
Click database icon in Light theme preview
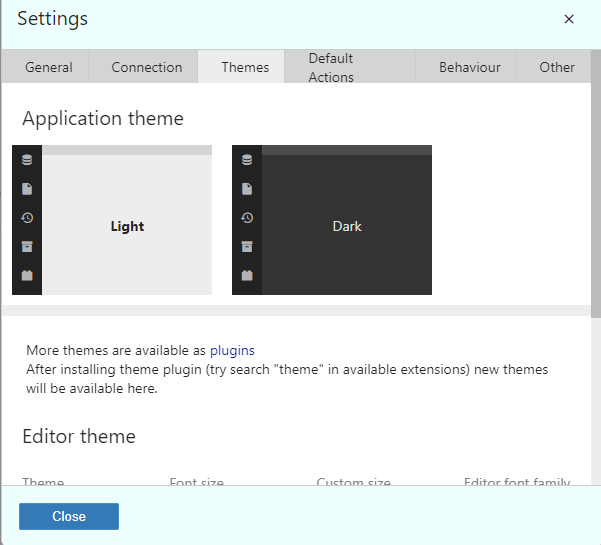pos(27,159)
